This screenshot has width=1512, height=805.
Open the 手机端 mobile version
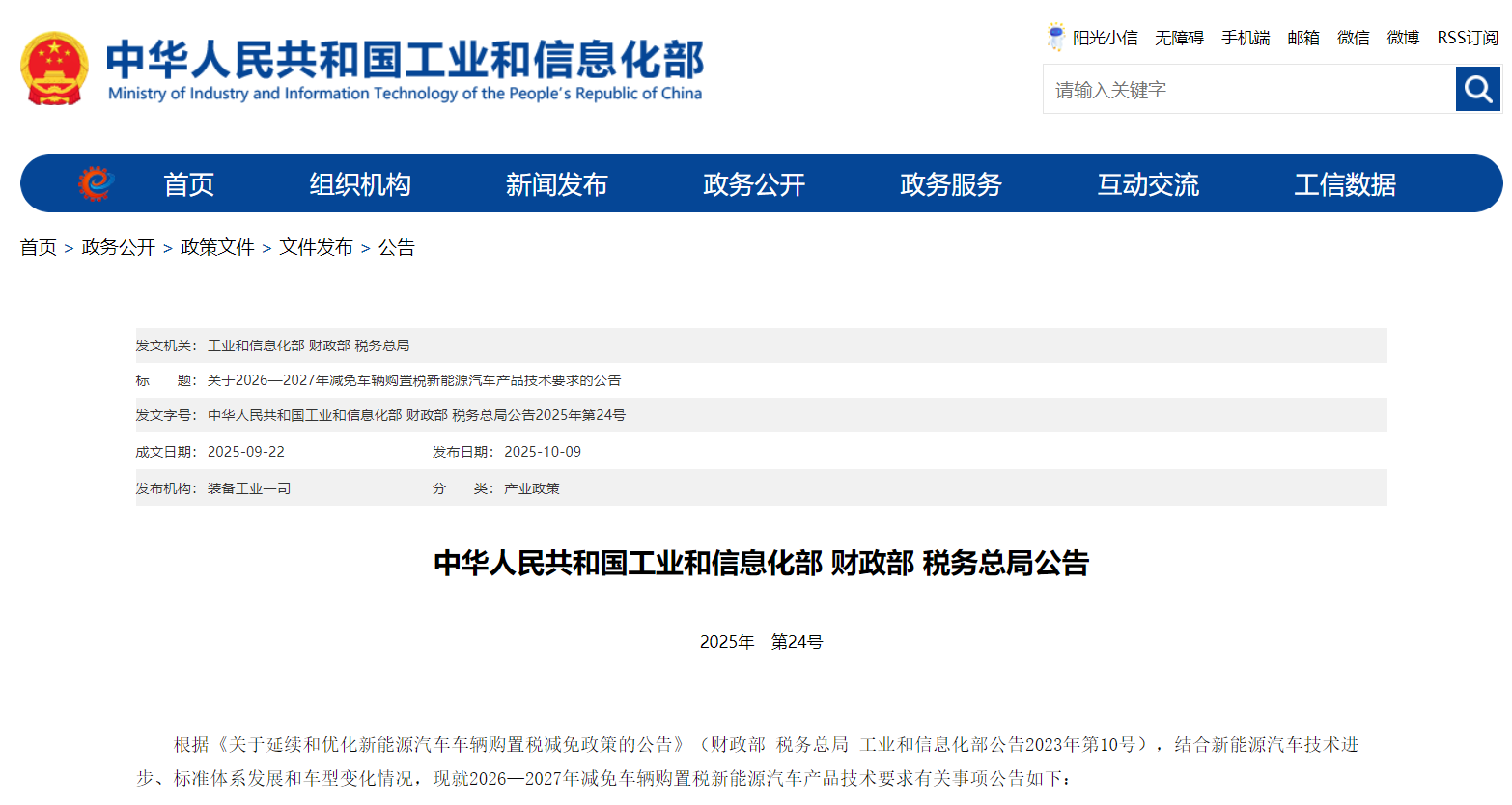coord(1245,37)
